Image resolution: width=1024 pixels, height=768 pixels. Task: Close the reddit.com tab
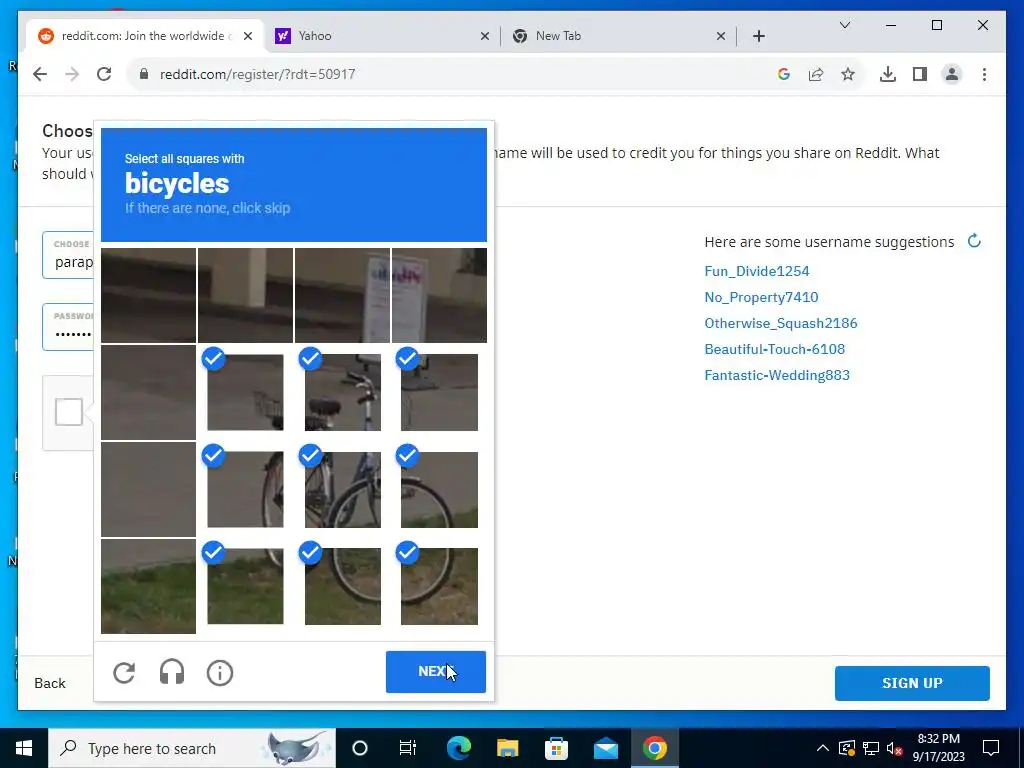[x=248, y=36]
